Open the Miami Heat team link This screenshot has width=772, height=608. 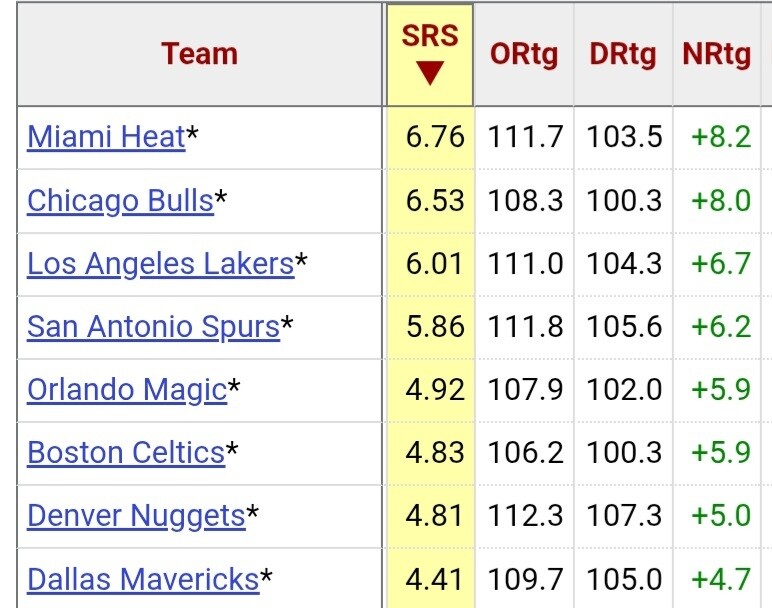click(x=106, y=137)
